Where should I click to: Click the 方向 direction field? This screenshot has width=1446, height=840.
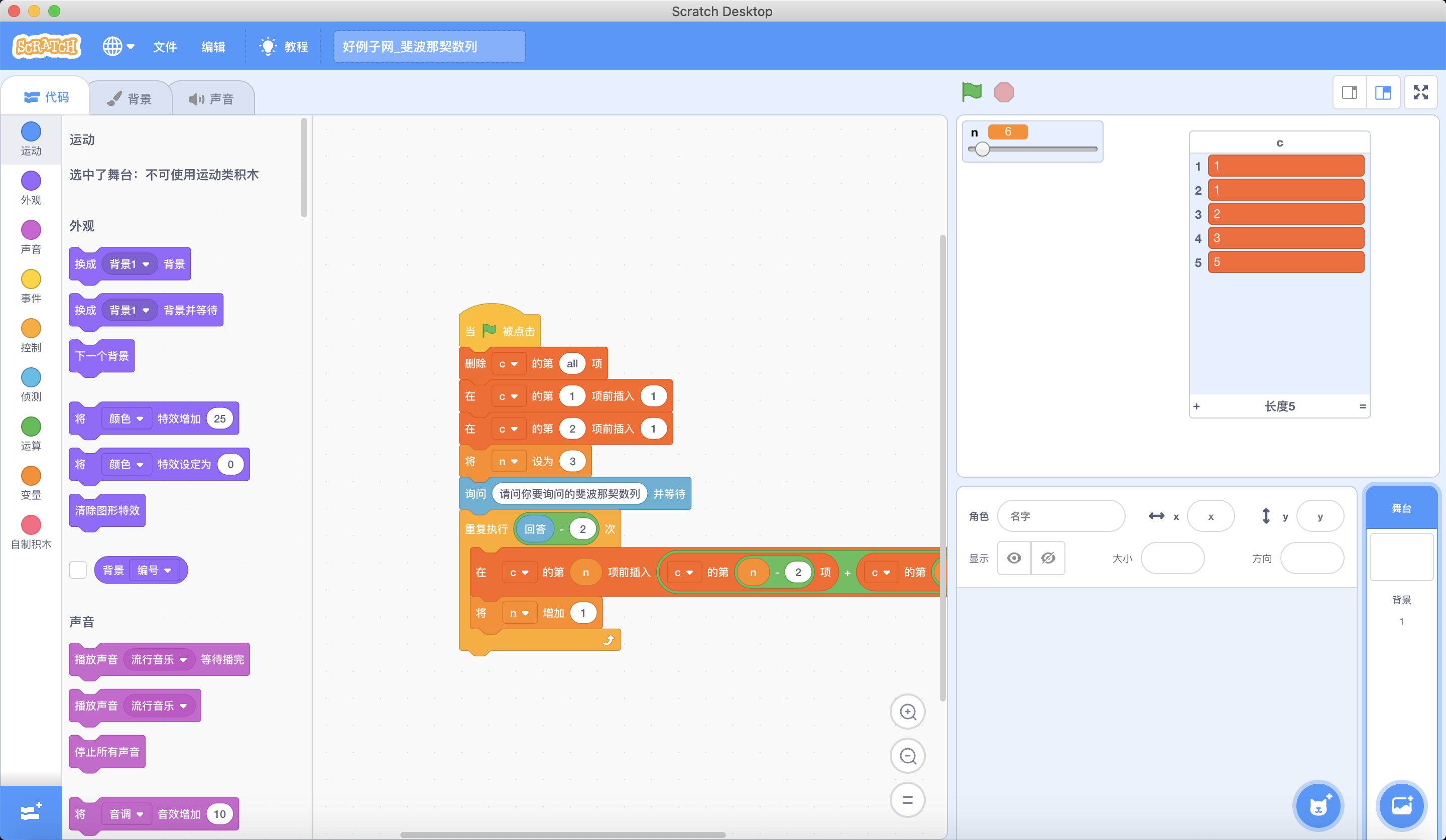1312,558
